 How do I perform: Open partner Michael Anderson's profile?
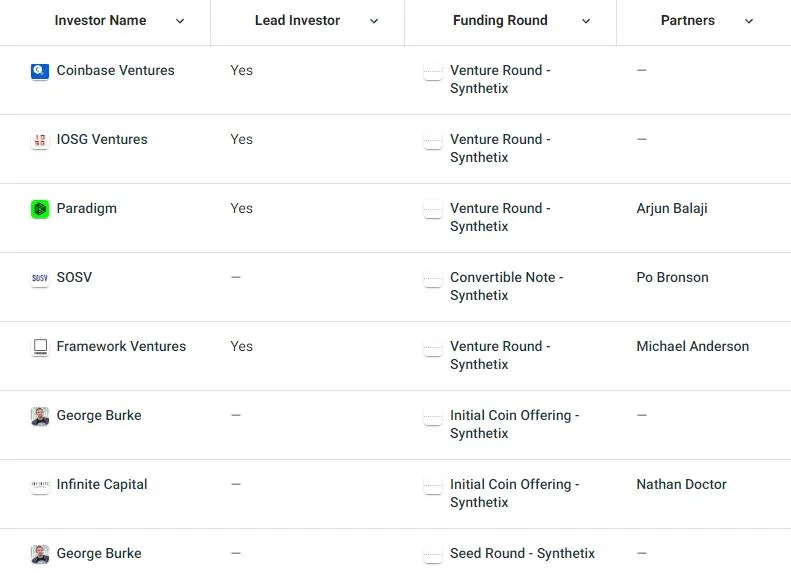tap(693, 346)
